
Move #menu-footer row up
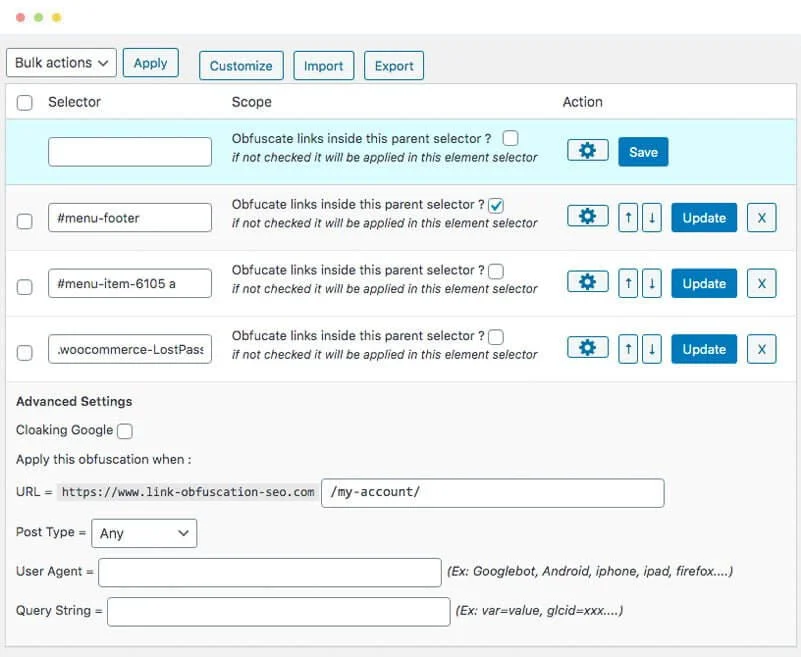click(x=628, y=218)
